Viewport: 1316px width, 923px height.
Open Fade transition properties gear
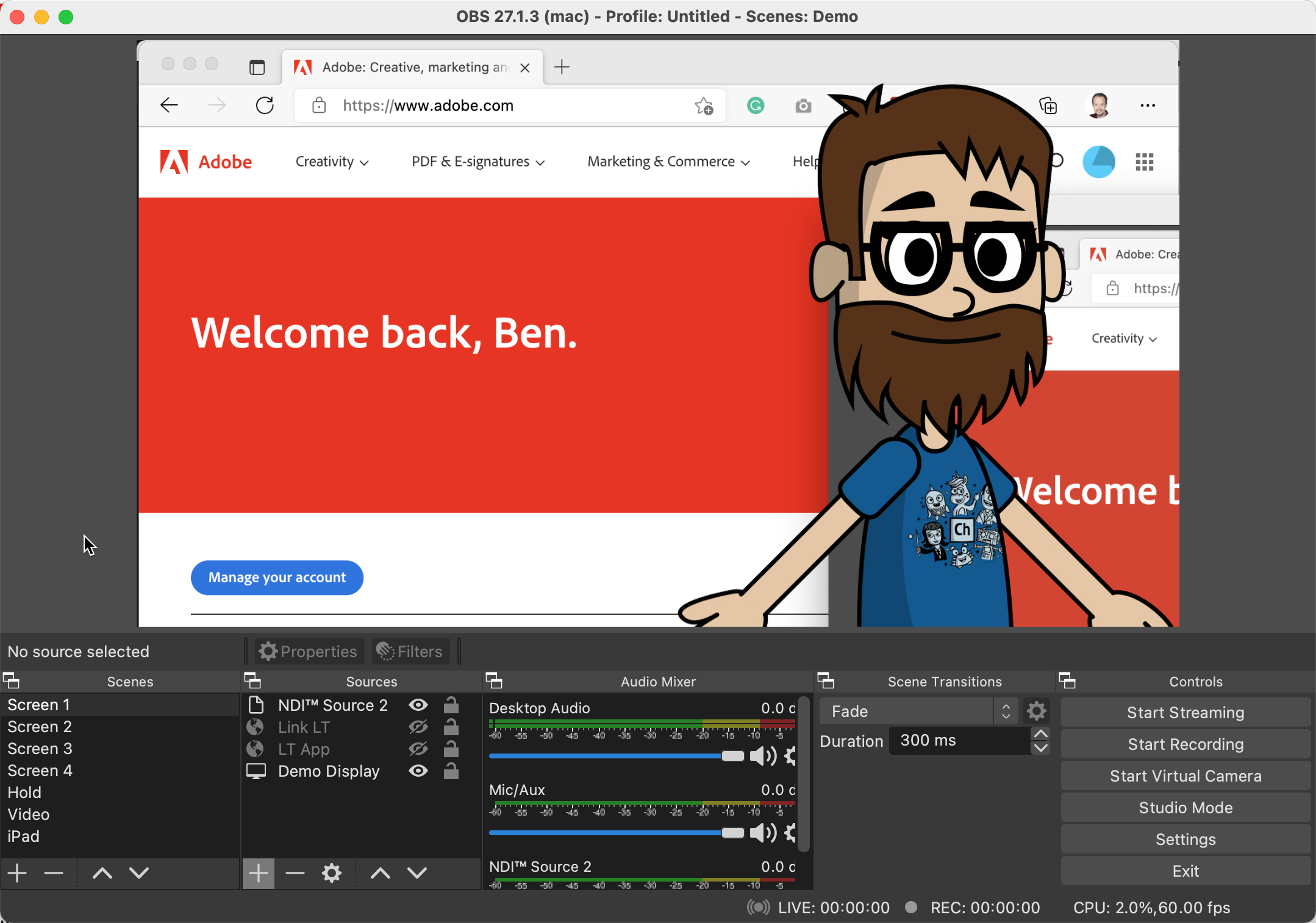[1036, 711]
